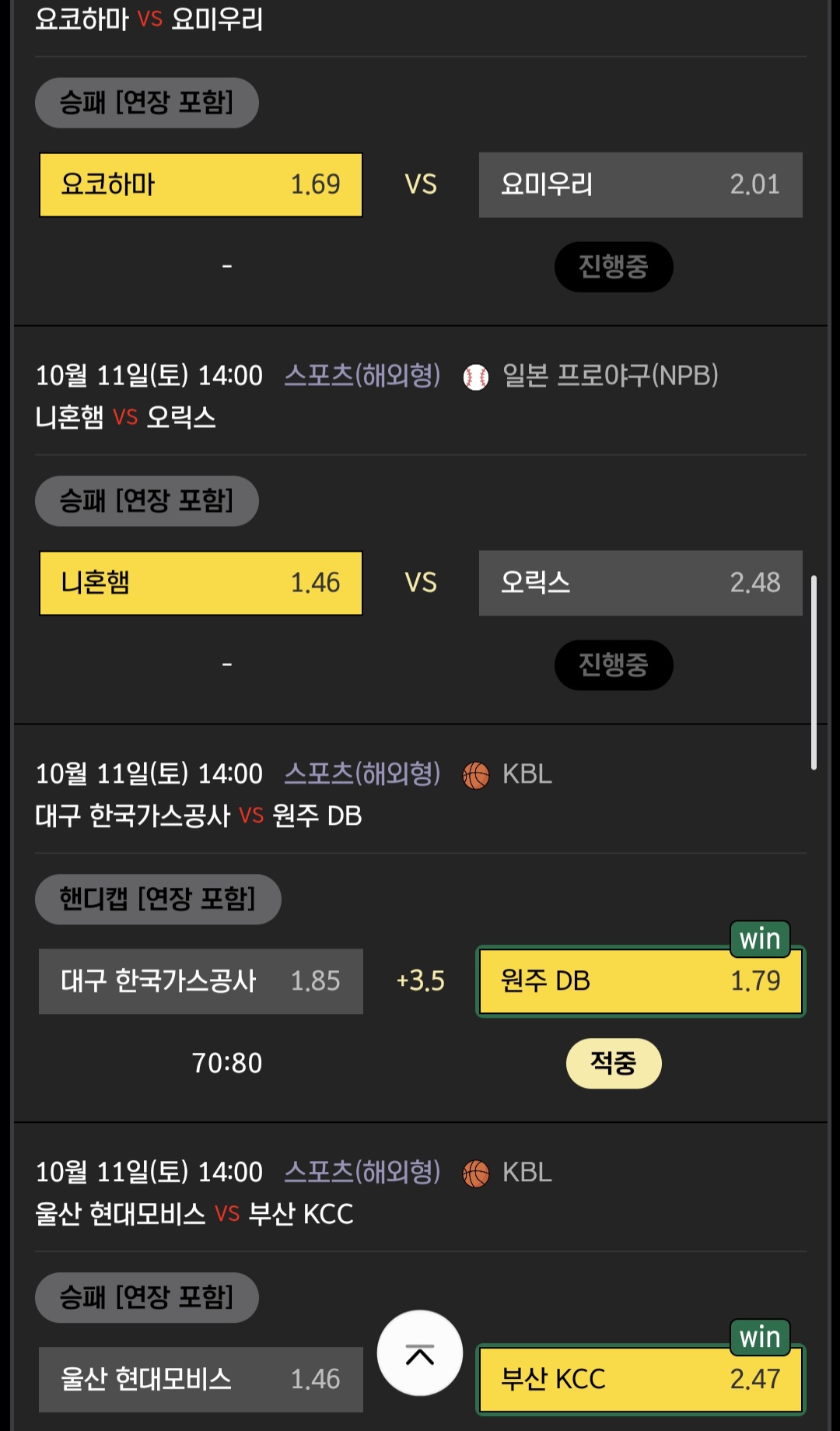Image resolution: width=840 pixels, height=1431 pixels.
Task: Click the 적중 result badge
Action: (614, 1063)
